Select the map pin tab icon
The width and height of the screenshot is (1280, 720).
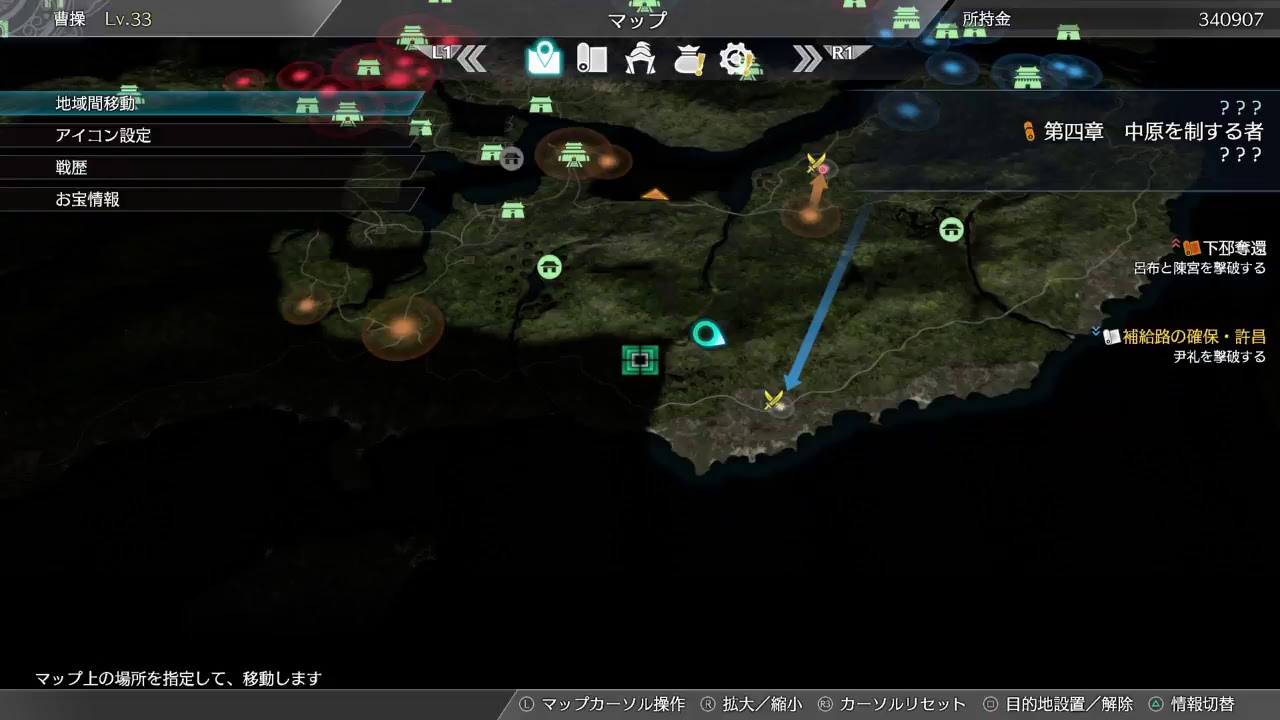click(543, 59)
